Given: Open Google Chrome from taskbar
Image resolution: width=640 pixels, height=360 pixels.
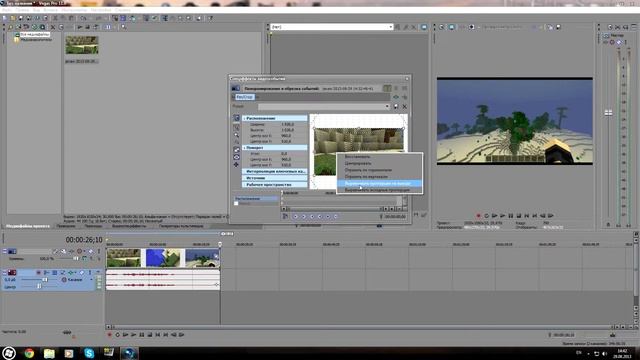Looking at the screenshot, I should tap(29, 353).
